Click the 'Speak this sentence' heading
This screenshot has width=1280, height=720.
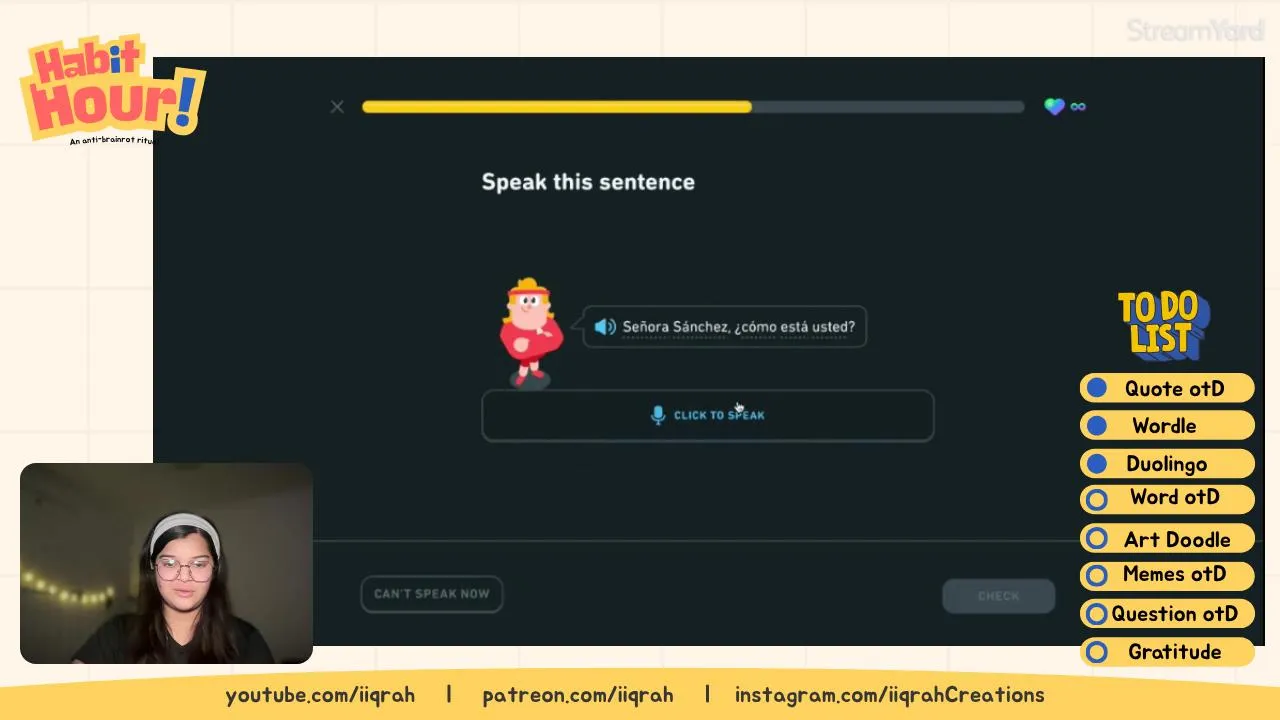click(x=588, y=182)
